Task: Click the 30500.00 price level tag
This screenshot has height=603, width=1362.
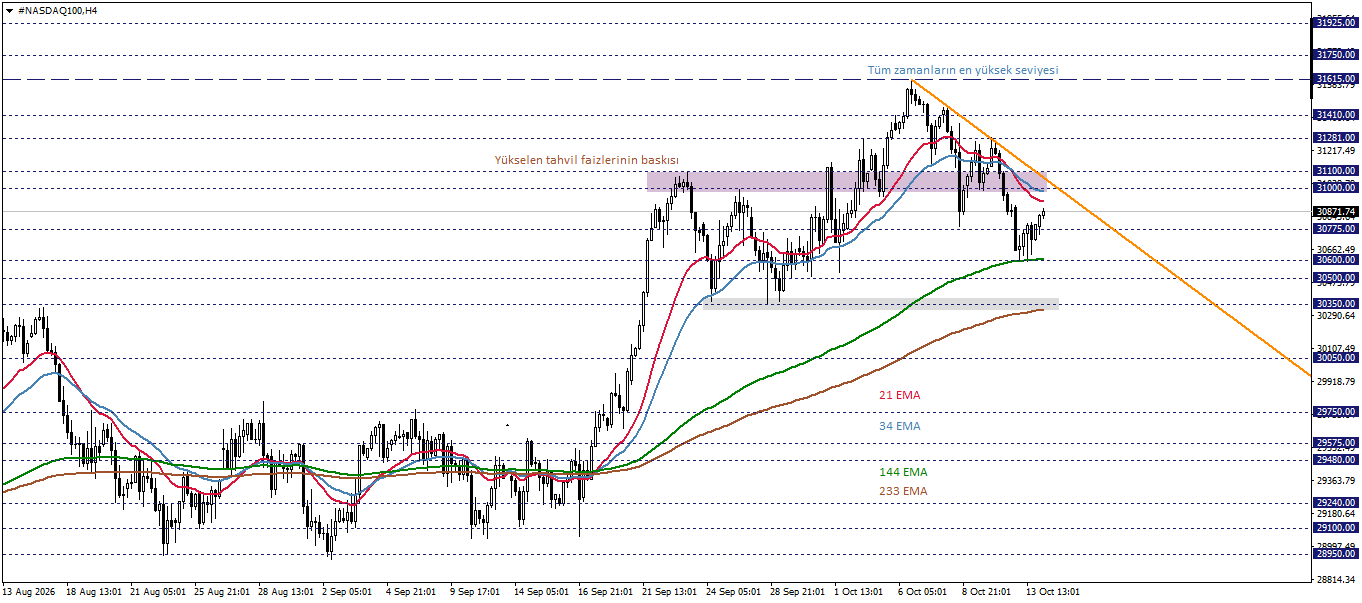Action: (1336, 278)
